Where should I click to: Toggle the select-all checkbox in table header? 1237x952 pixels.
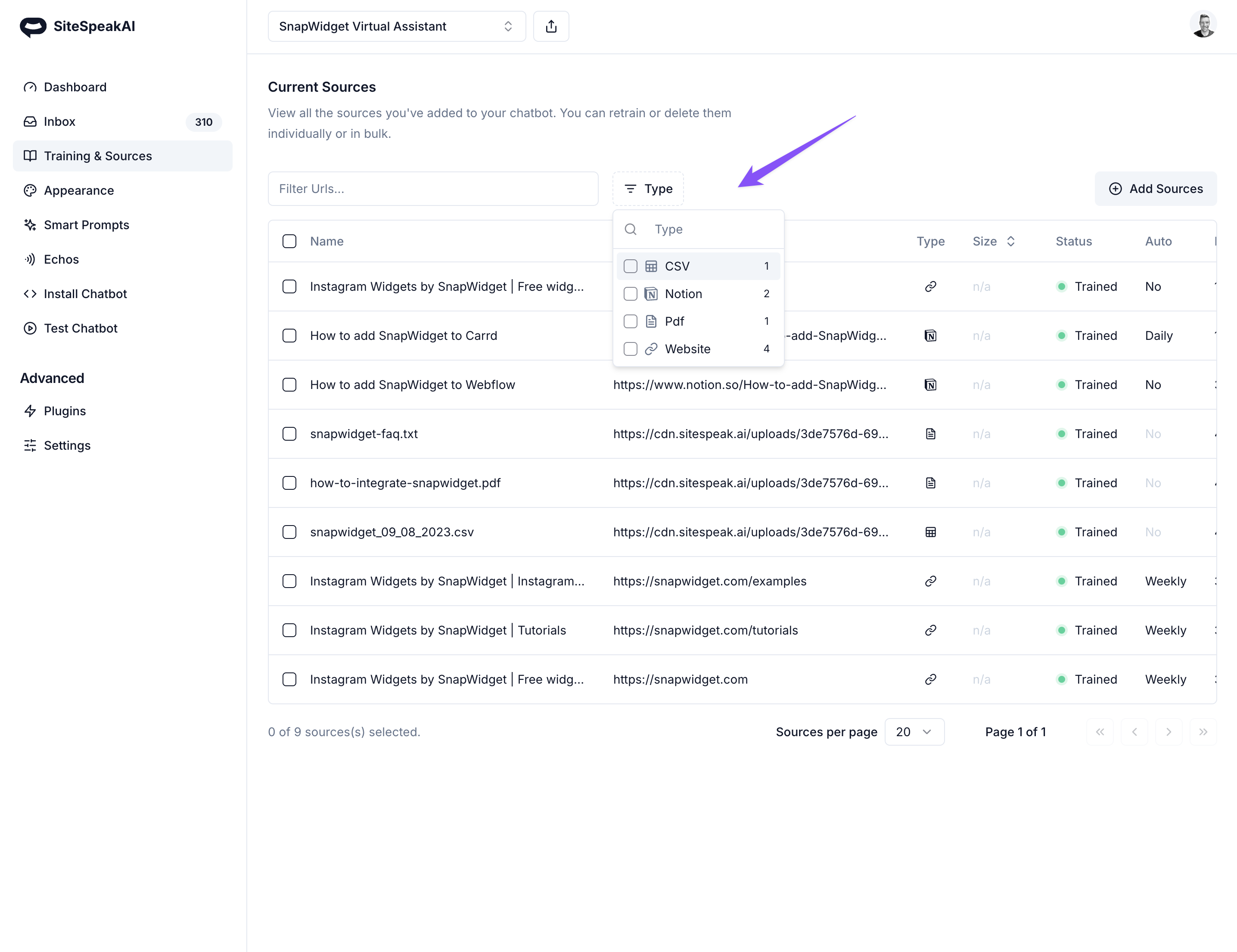pyautogui.click(x=289, y=241)
